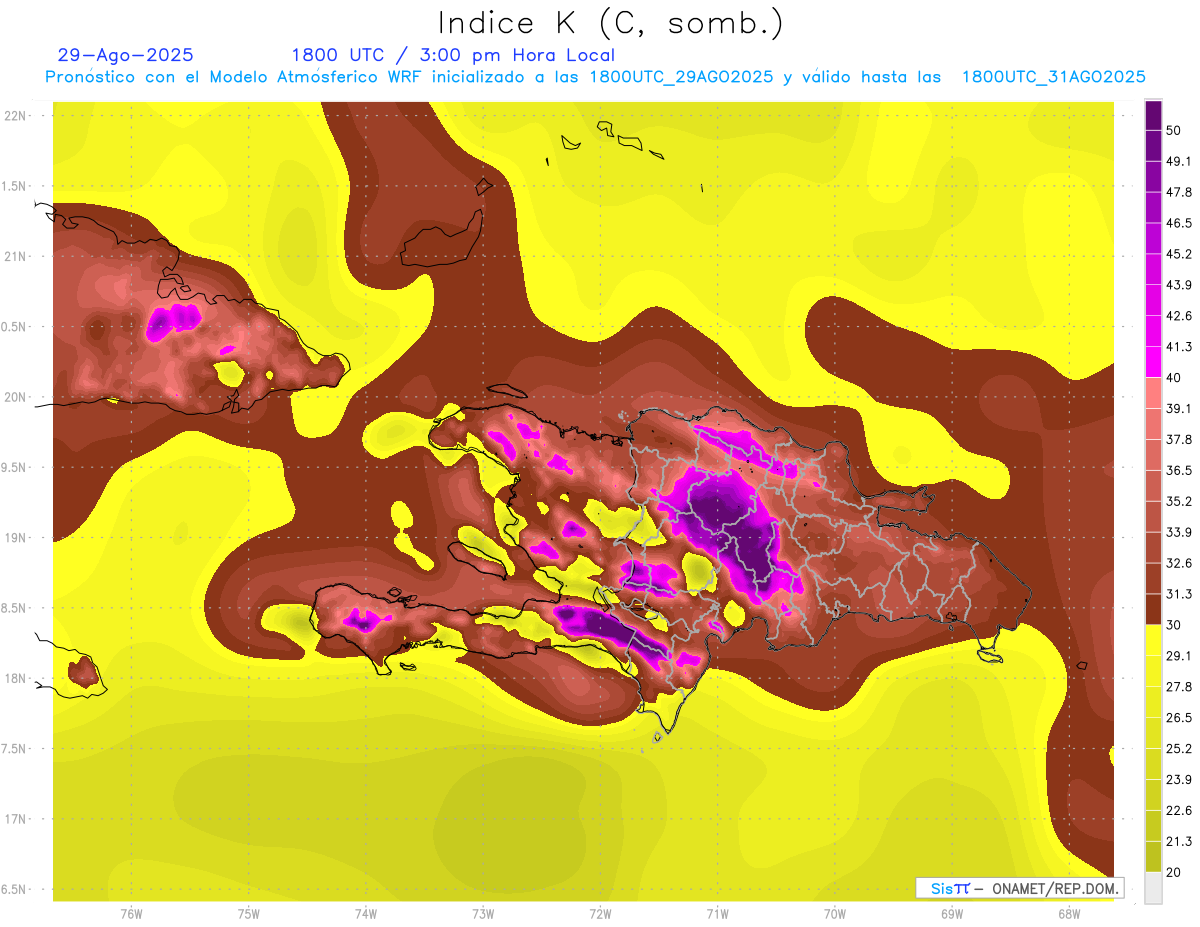The width and height of the screenshot is (1200, 927).
Task: Click the "69W" longitude label
Action: (952, 914)
